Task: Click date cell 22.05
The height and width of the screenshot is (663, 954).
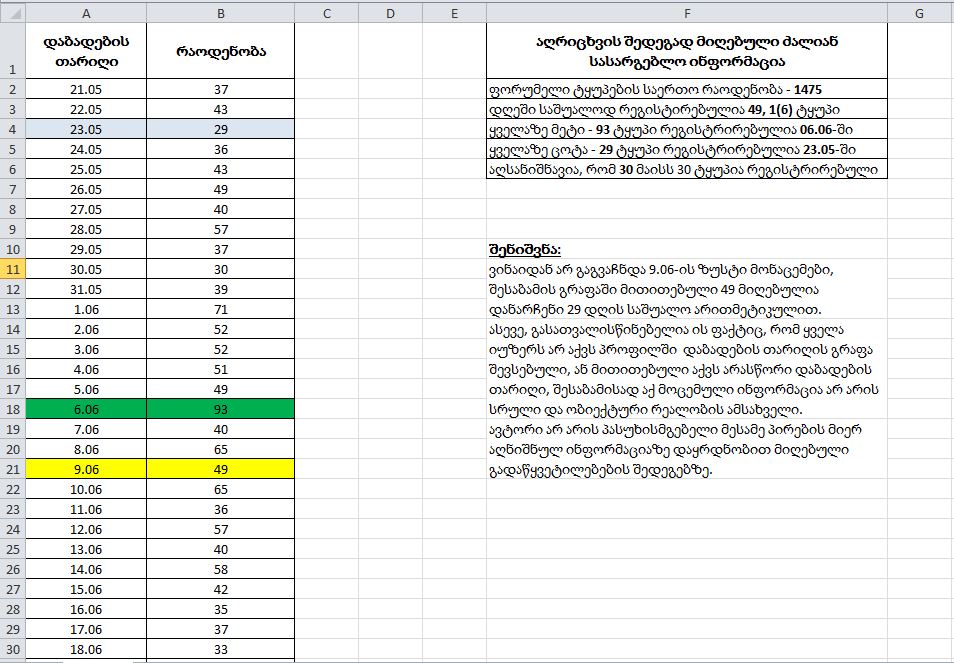Action: pyautogui.click(x=86, y=109)
